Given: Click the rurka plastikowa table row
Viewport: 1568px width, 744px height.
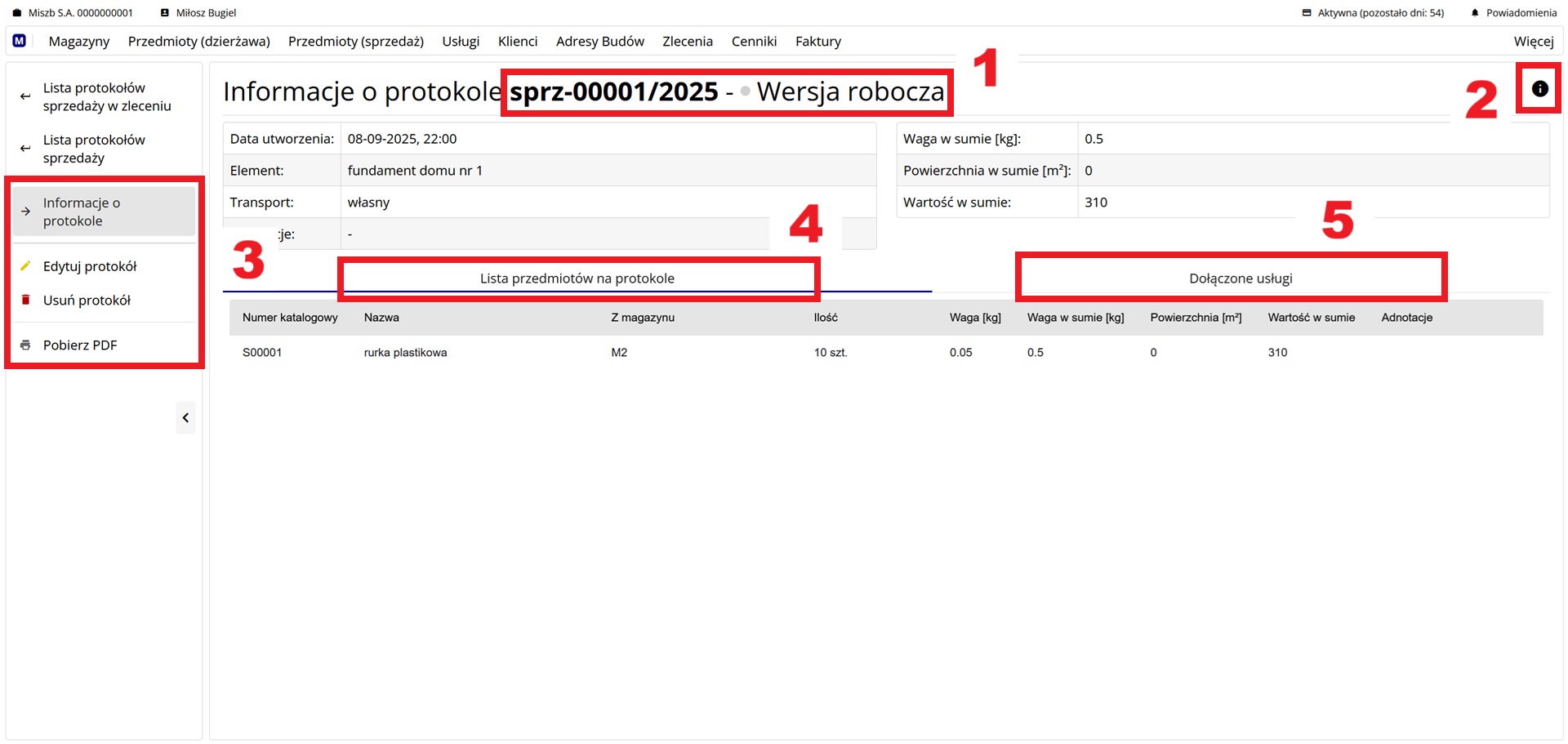Looking at the screenshot, I should tap(405, 353).
